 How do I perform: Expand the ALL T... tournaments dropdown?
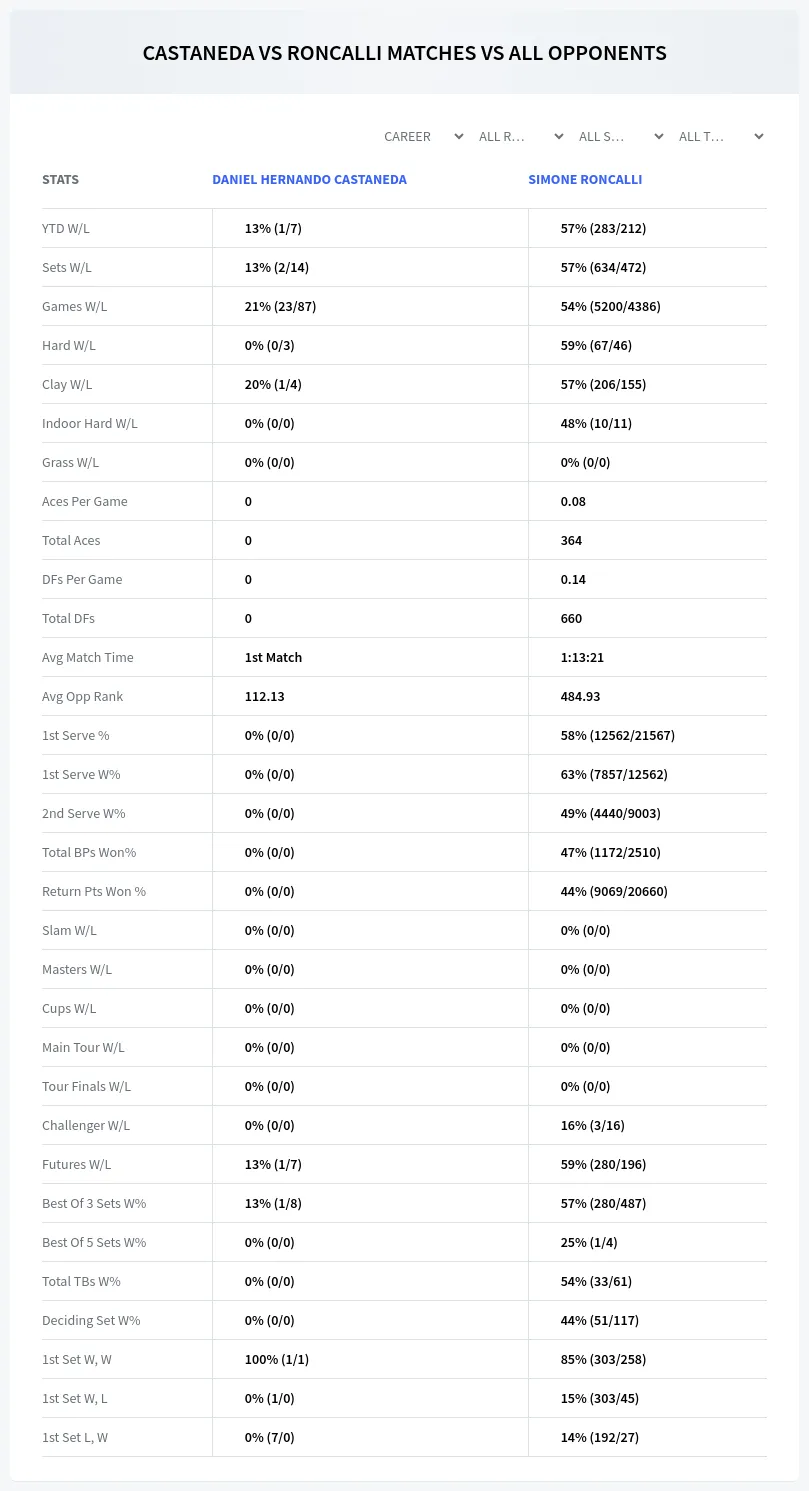point(722,136)
